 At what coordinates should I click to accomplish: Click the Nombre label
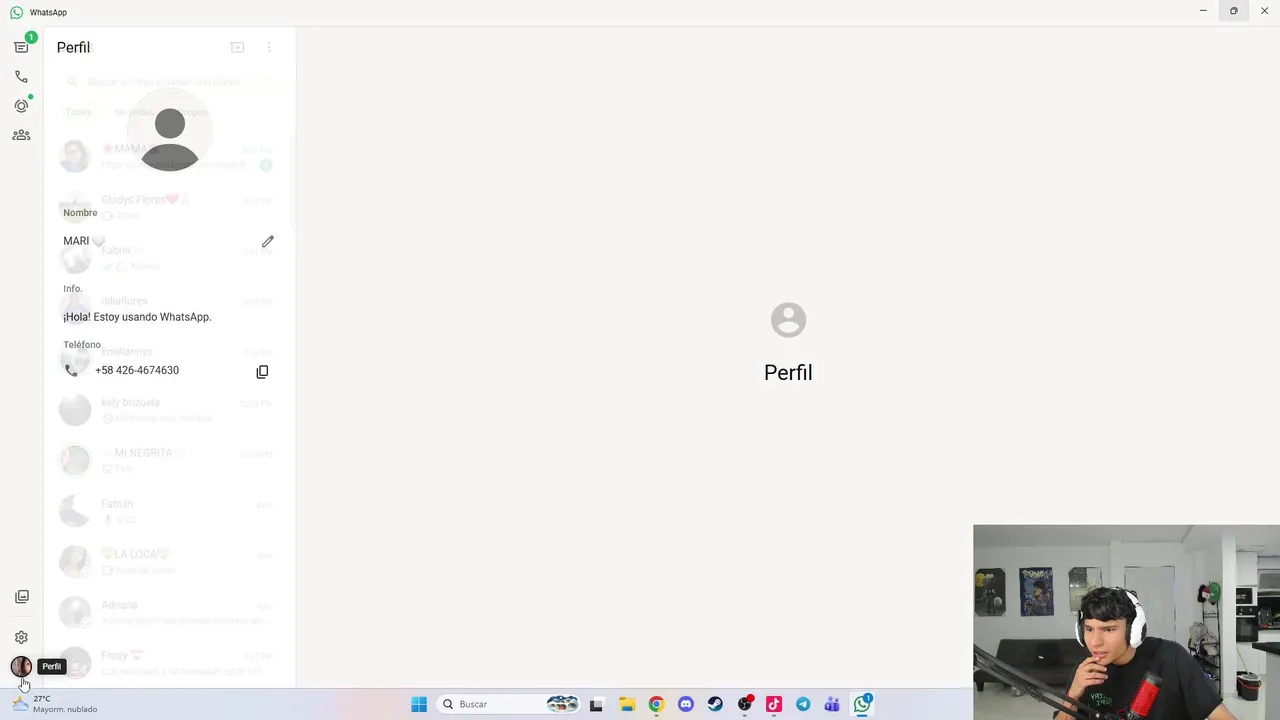pos(80,213)
